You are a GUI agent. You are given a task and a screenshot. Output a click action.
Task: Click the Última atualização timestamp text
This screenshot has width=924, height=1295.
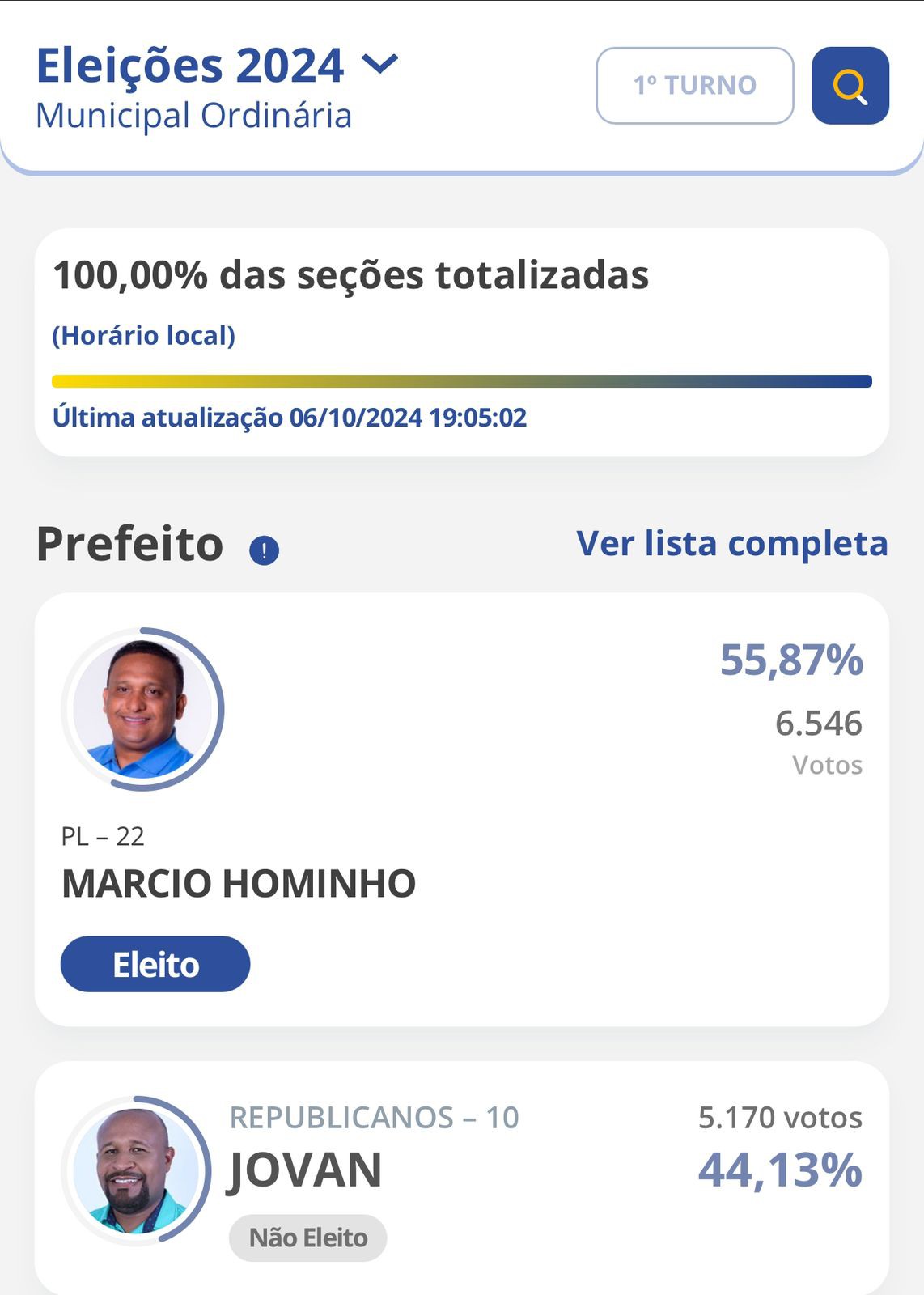[x=290, y=418]
